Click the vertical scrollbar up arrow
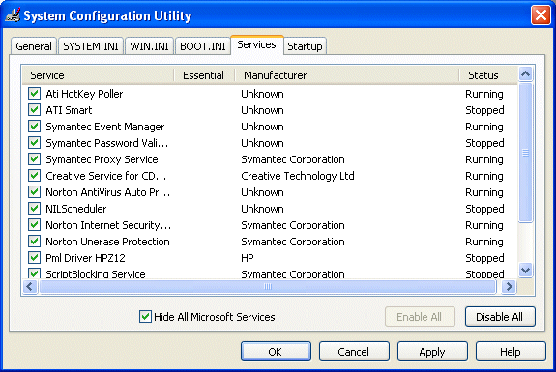 click(x=525, y=74)
